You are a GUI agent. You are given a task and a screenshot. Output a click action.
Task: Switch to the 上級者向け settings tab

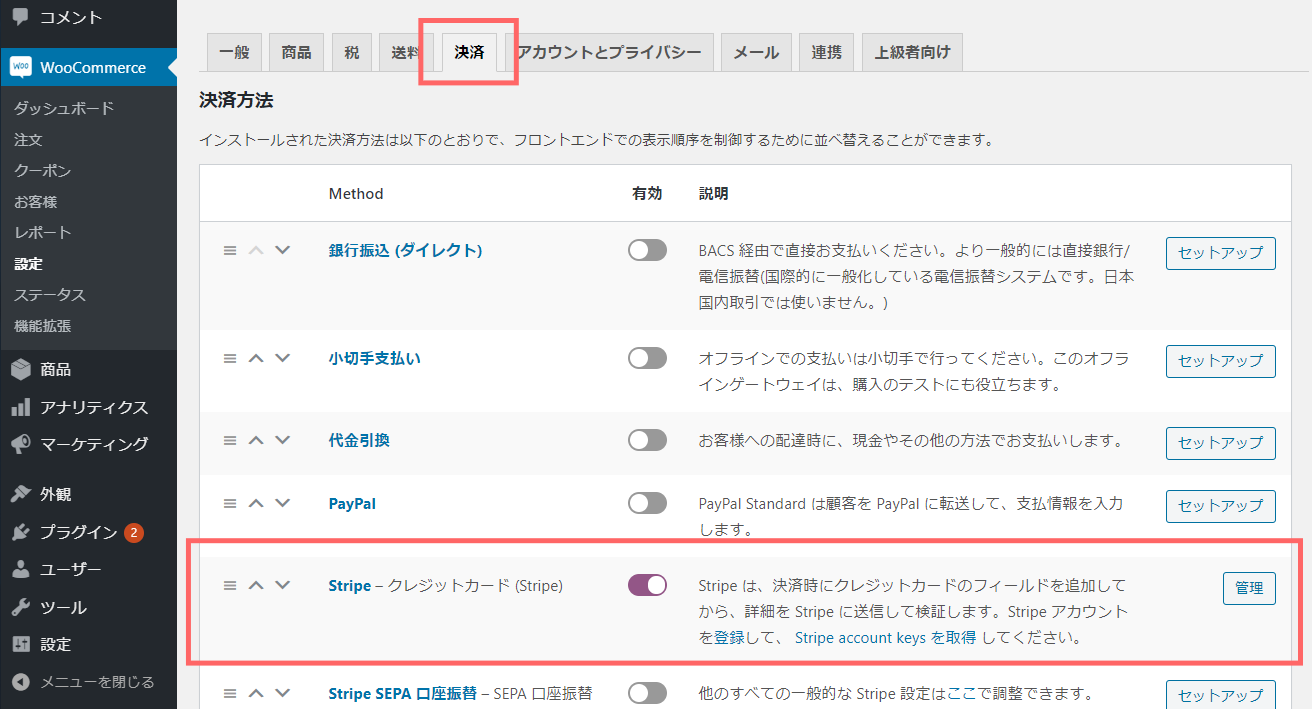(x=912, y=53)
